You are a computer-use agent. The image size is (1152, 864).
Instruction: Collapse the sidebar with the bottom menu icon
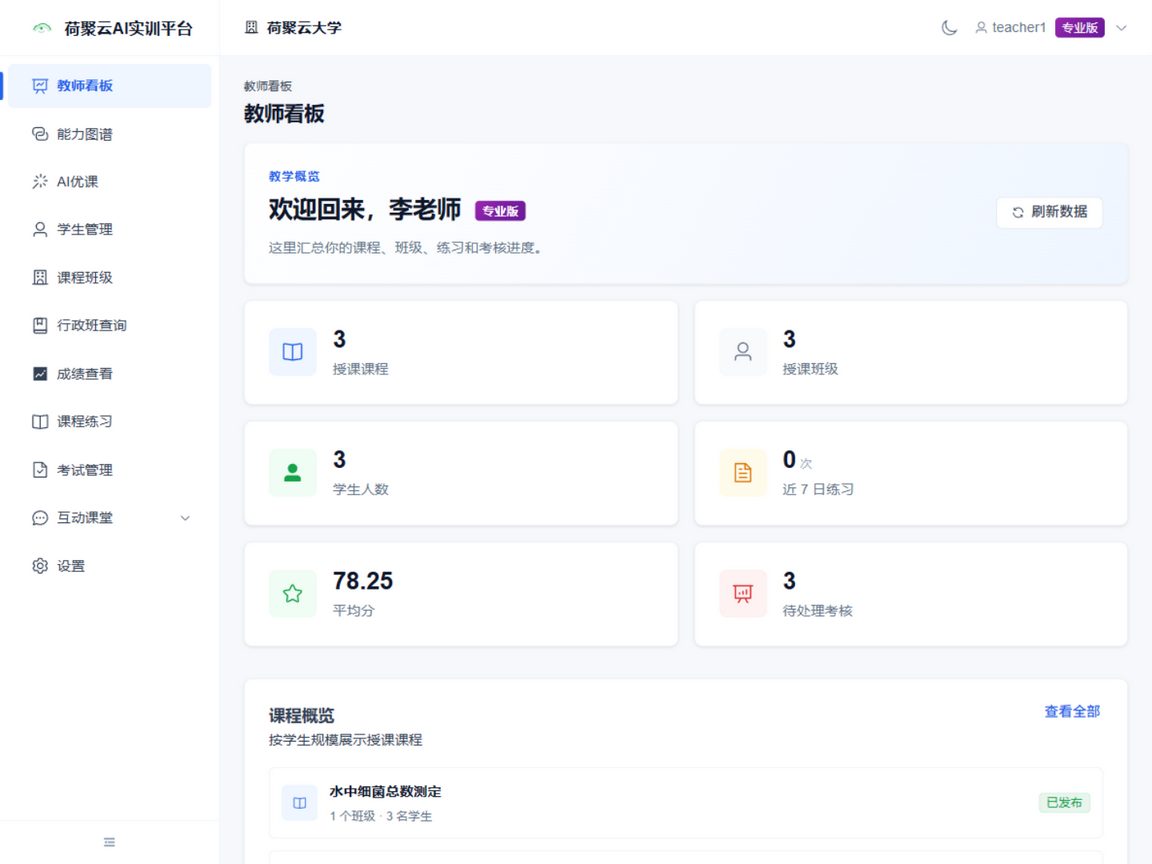click(x=109, y=842)
